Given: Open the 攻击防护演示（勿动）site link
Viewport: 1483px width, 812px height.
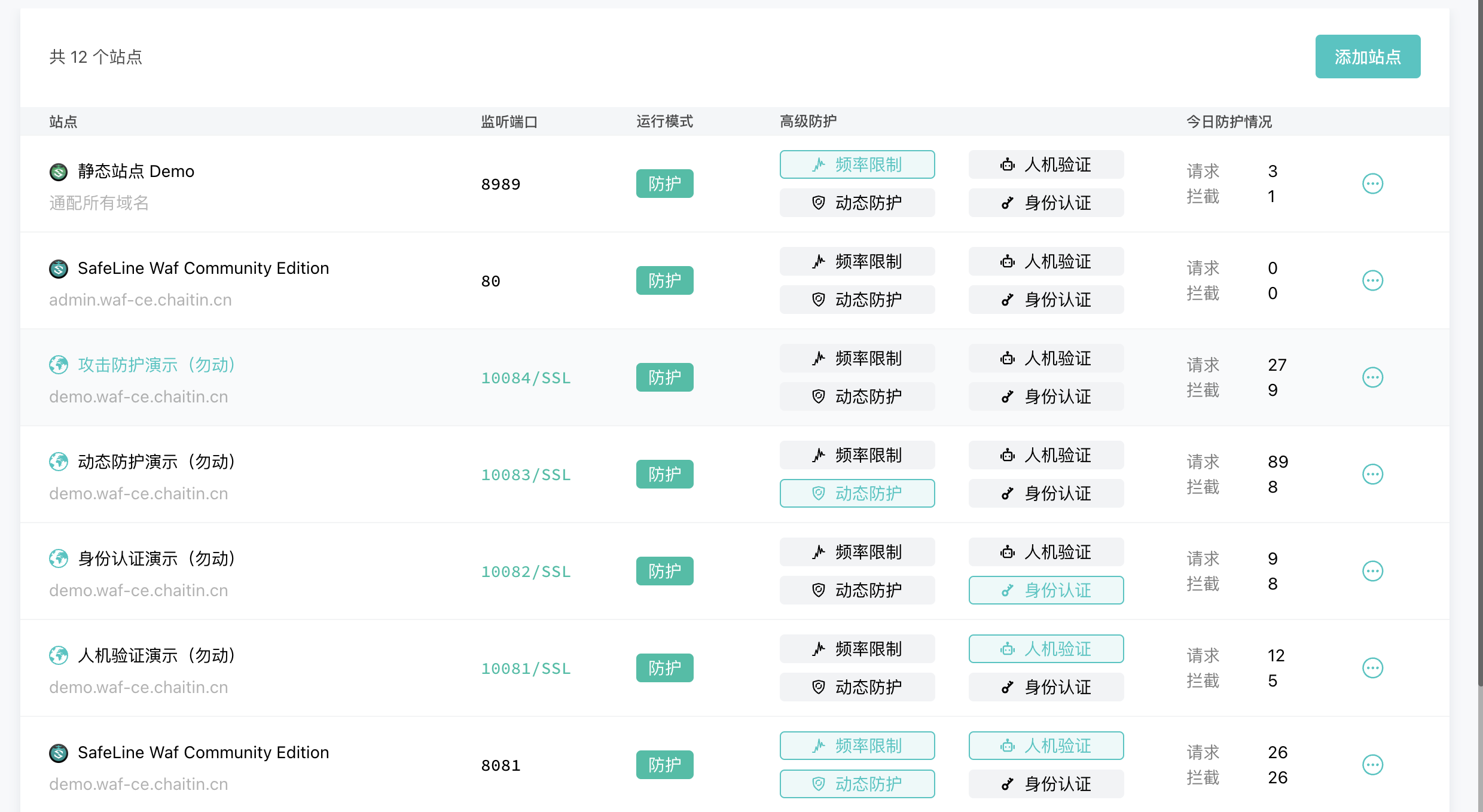Looking at the screenshot, I should (157, 365).
